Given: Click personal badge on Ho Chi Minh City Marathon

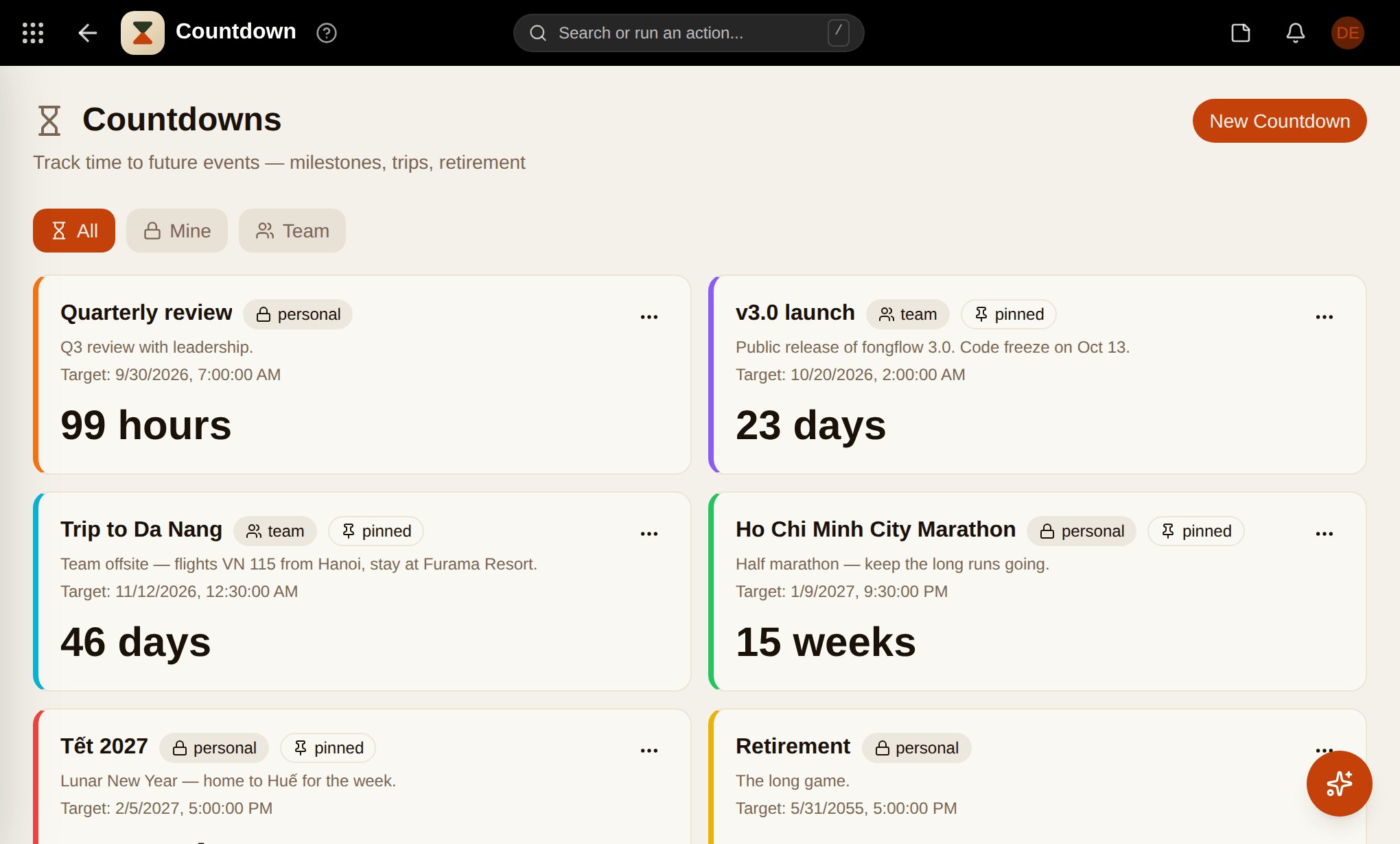Looking at the screenshot, I should click(x=1082, y=531).
